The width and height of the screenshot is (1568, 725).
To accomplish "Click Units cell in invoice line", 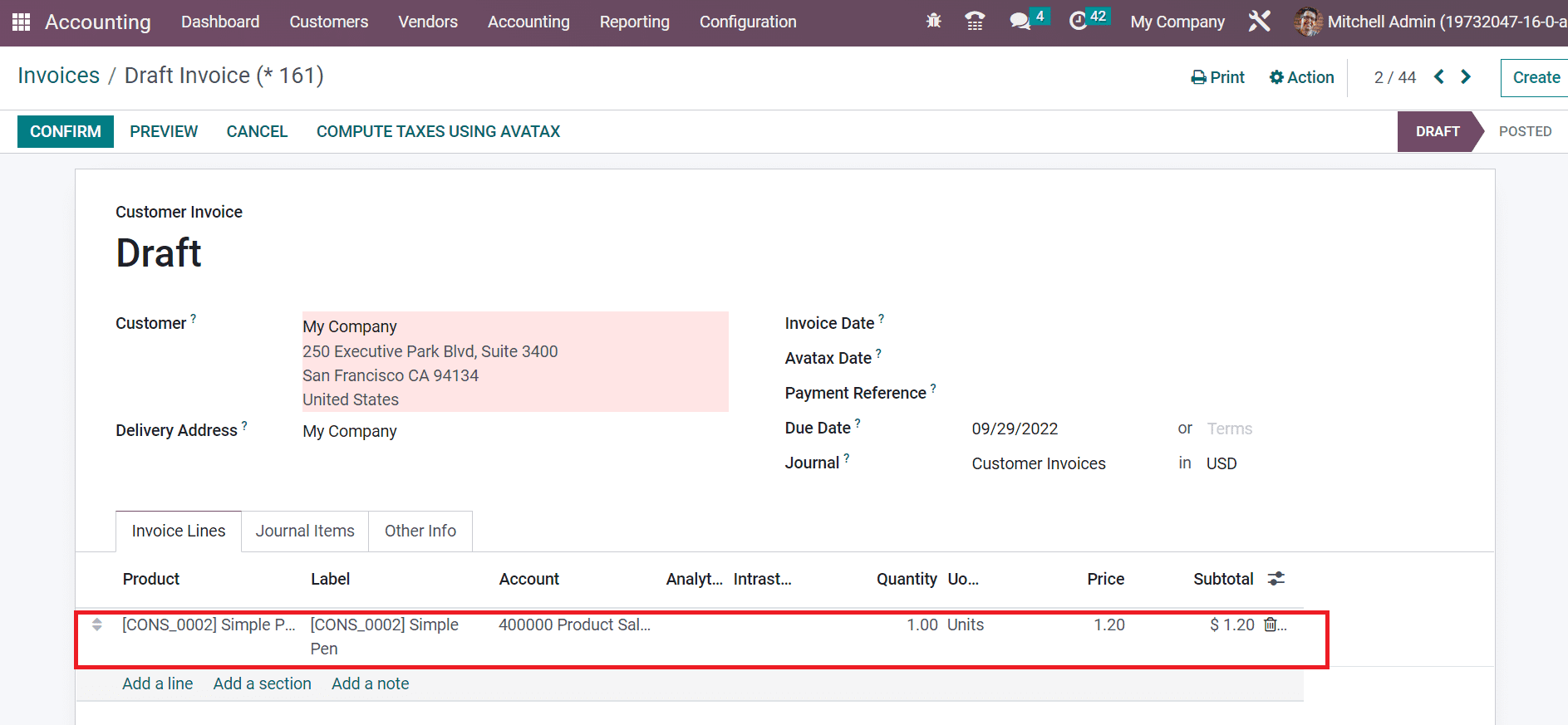I will tap(966, 625).
